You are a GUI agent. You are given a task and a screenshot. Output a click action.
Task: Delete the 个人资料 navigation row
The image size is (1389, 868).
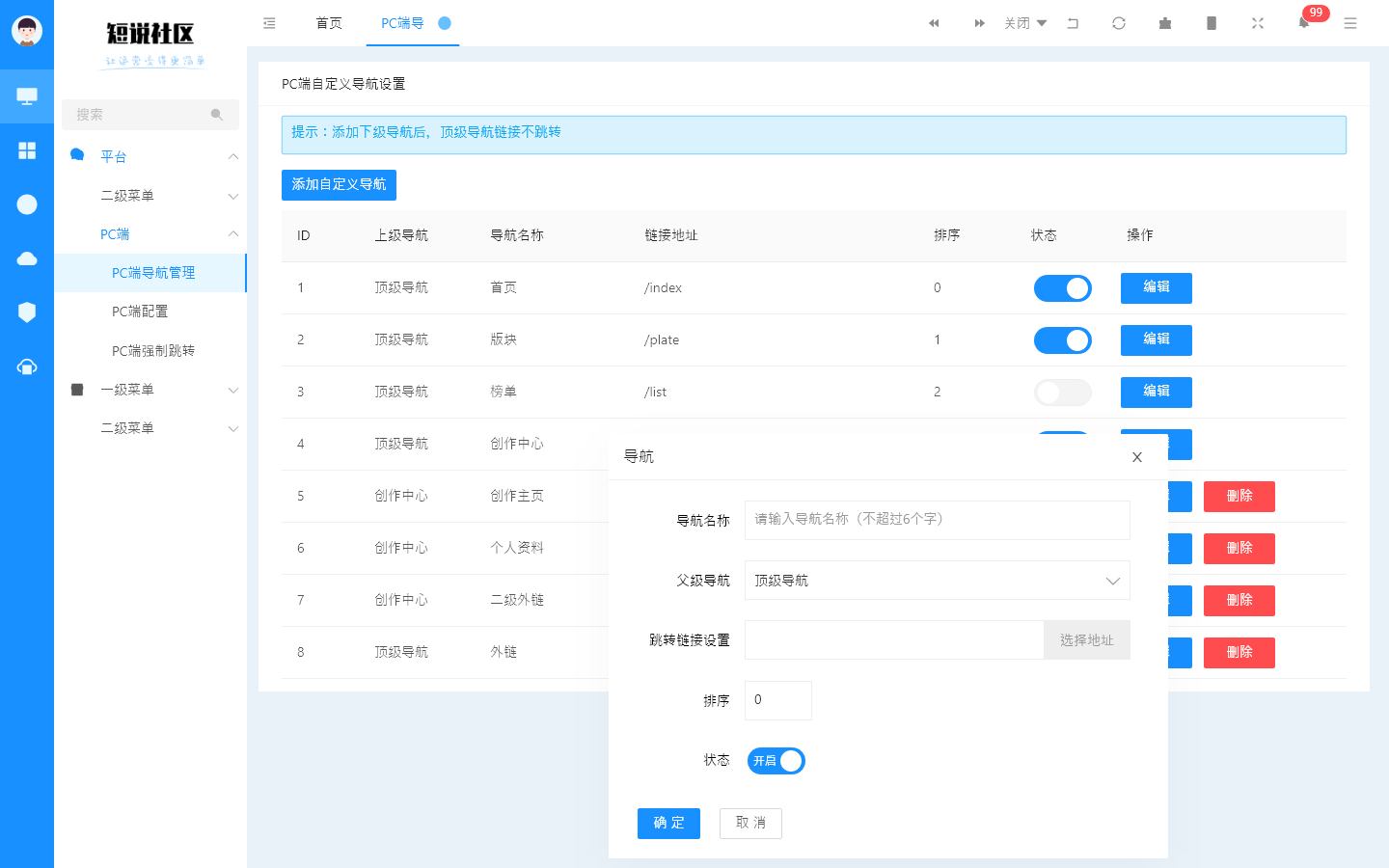pyautogui.click(x=1239, y=549)
